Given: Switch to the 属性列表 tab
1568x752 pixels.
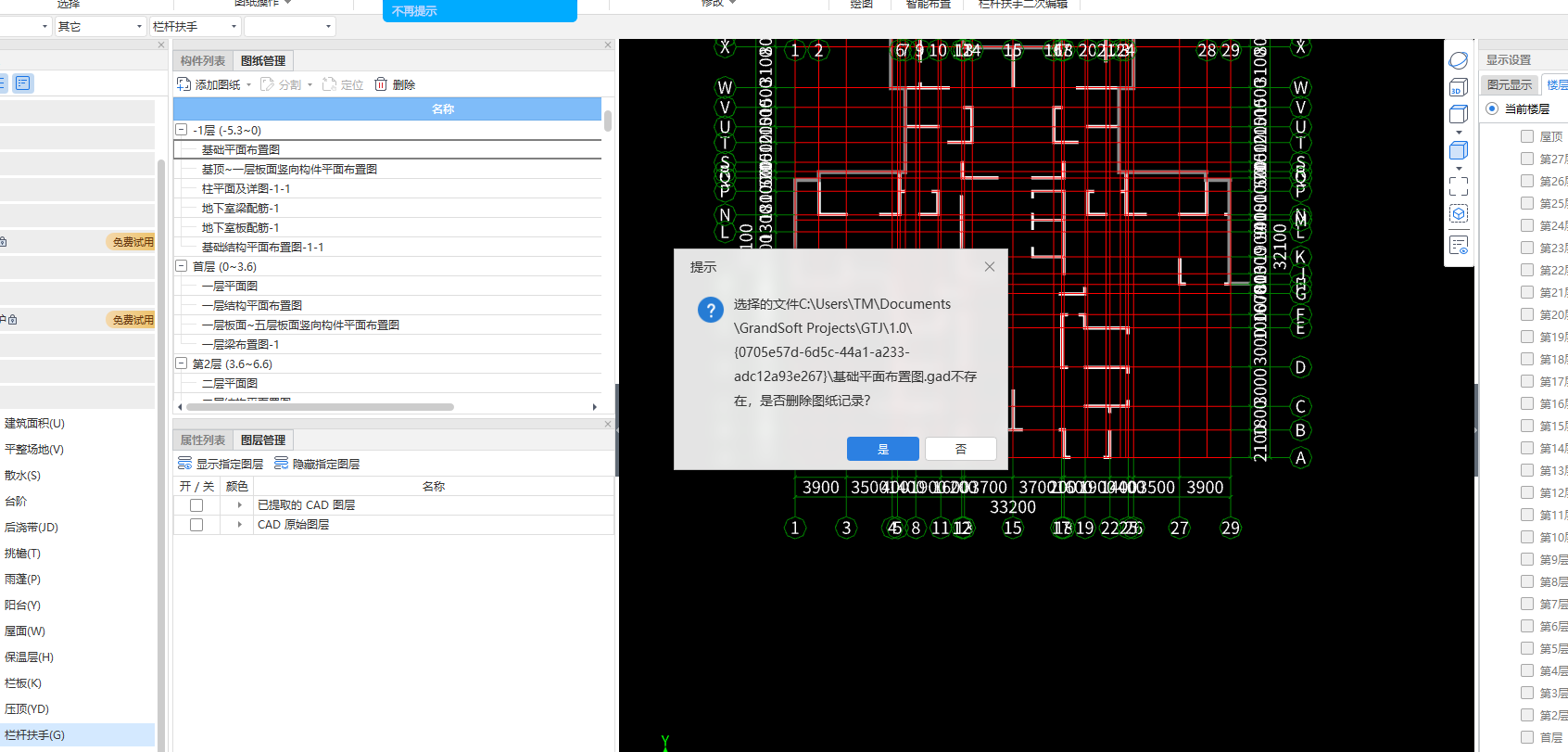Looking at the screenshot, I should pos(203,440).
